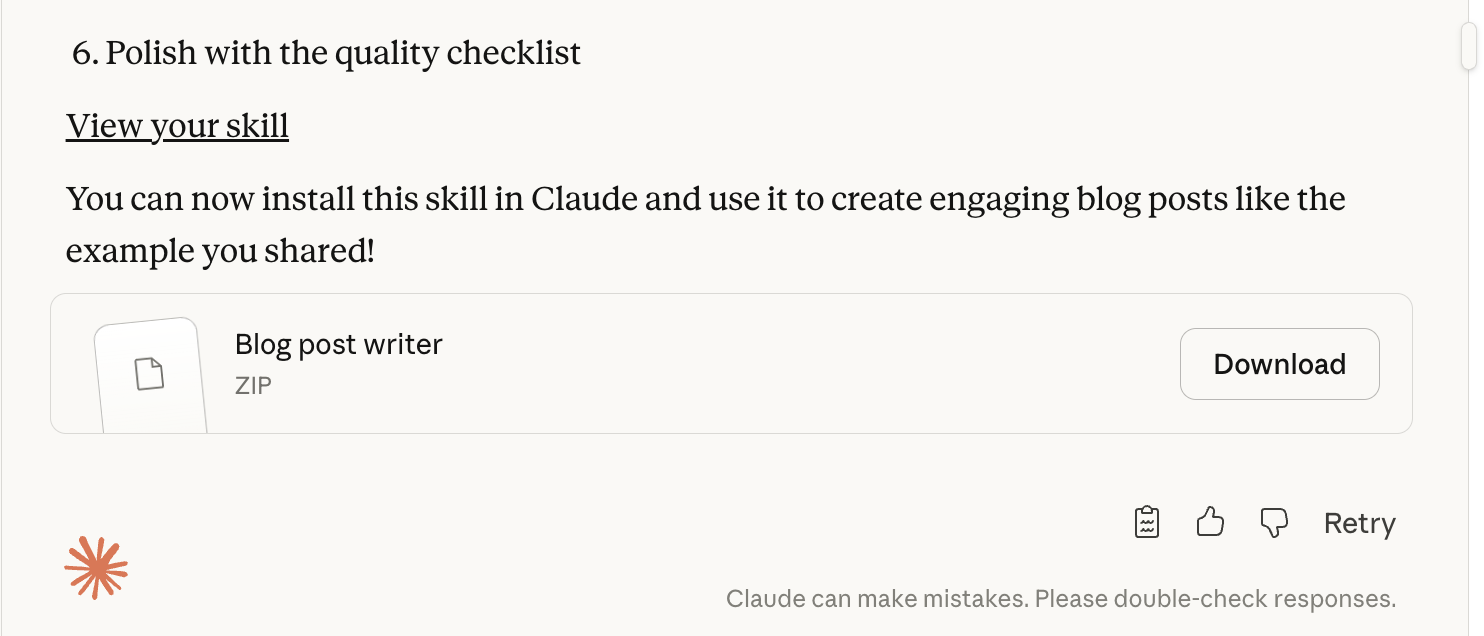Screen dimensions: 1484x636
Task: Select the disclaimer about Claude making mistakes
Action: click(1060, 598)
